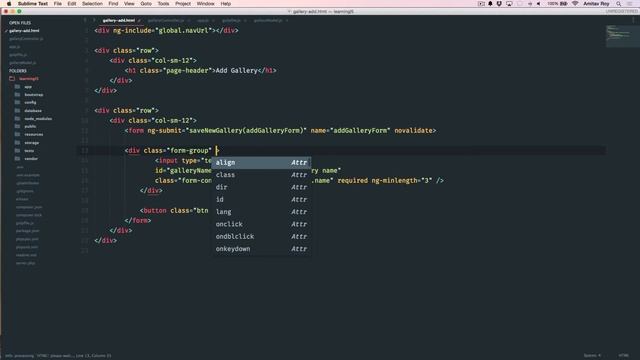
Task: Click 'required' attribute in the input line
Action: 352,180
